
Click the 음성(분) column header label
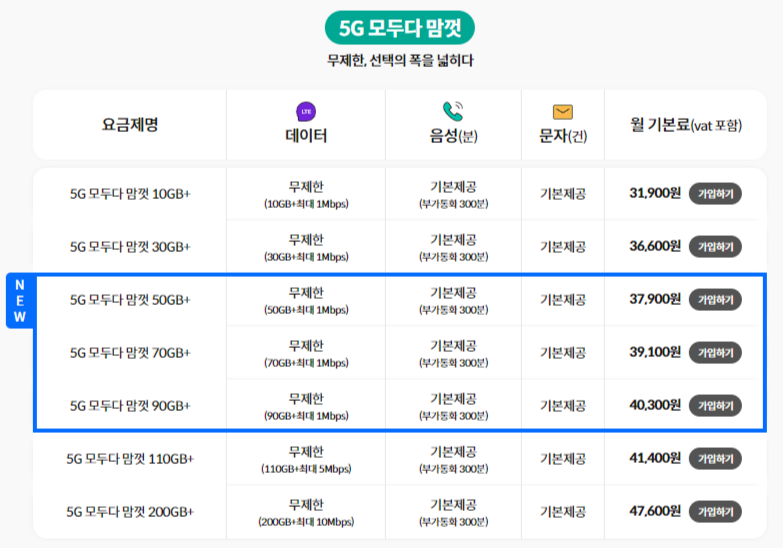click(x=453, y=135)
